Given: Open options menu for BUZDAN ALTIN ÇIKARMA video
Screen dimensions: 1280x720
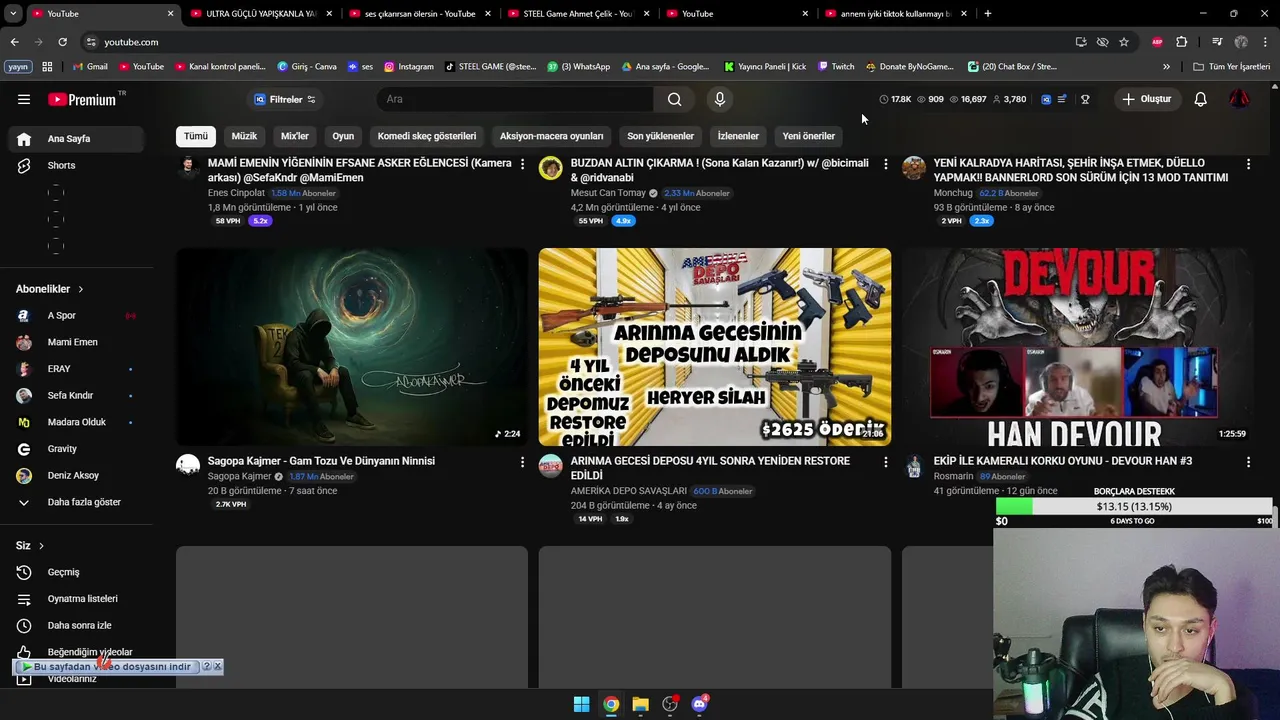Looking at the screenshot, I should (x=885, y=163).
